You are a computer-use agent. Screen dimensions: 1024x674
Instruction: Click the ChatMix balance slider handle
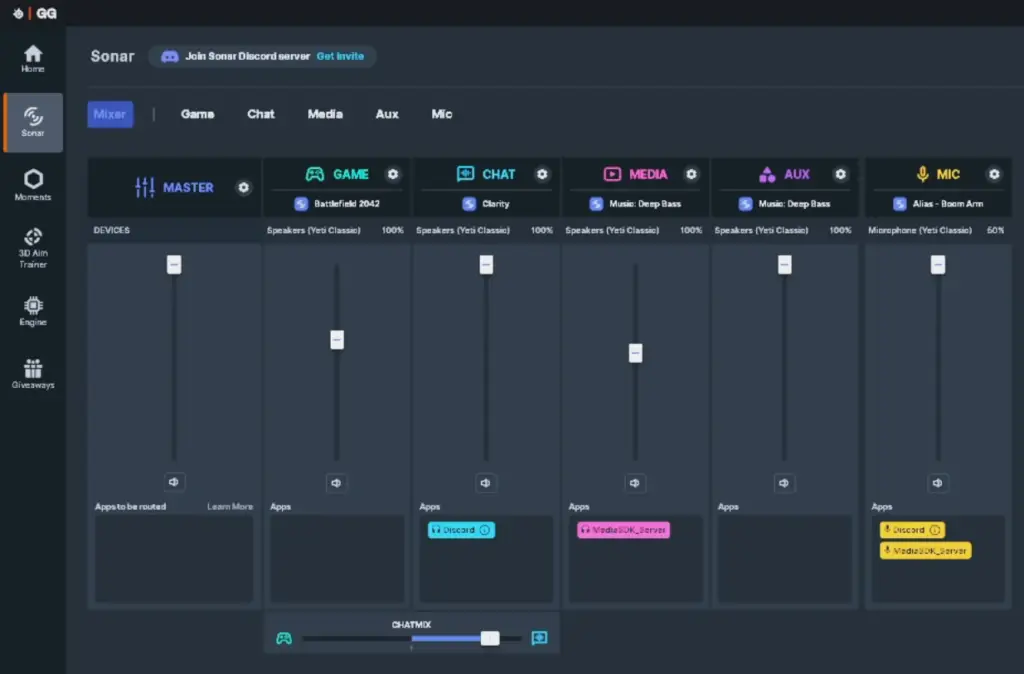[490, 638]
